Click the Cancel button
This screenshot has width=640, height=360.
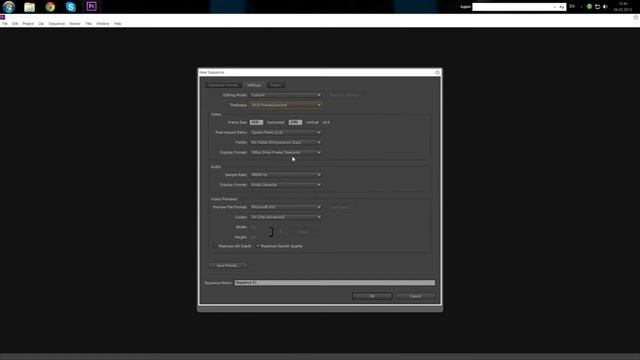coord(416,296)
